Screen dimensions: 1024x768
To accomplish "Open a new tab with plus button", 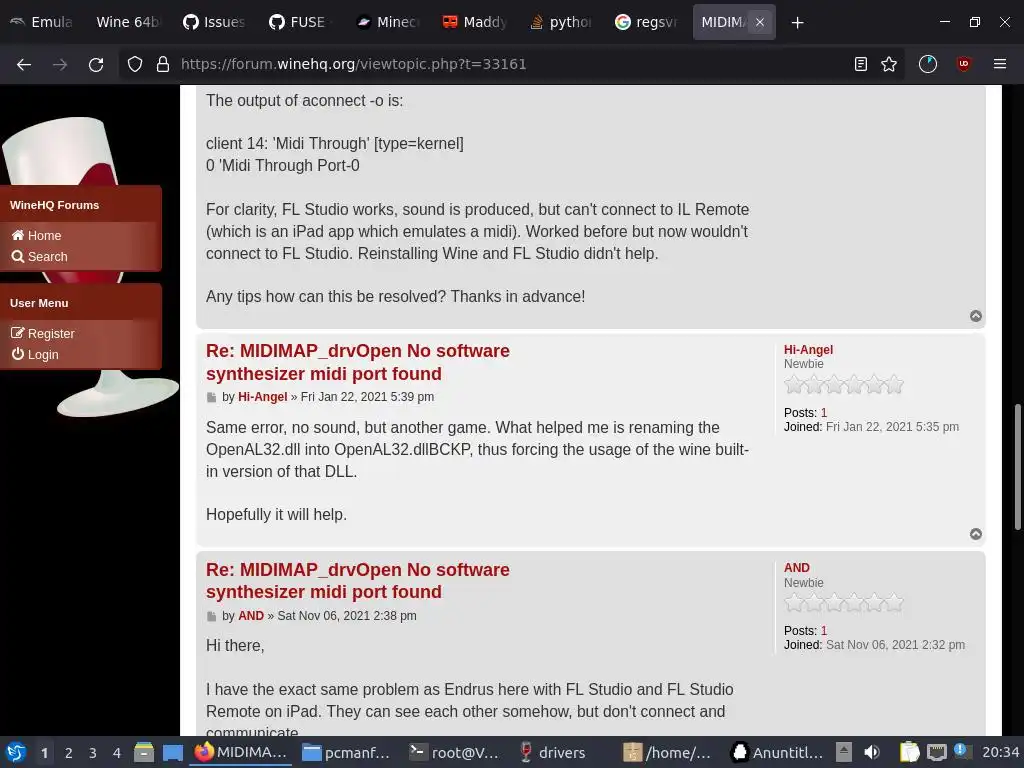I will (797, 23).
